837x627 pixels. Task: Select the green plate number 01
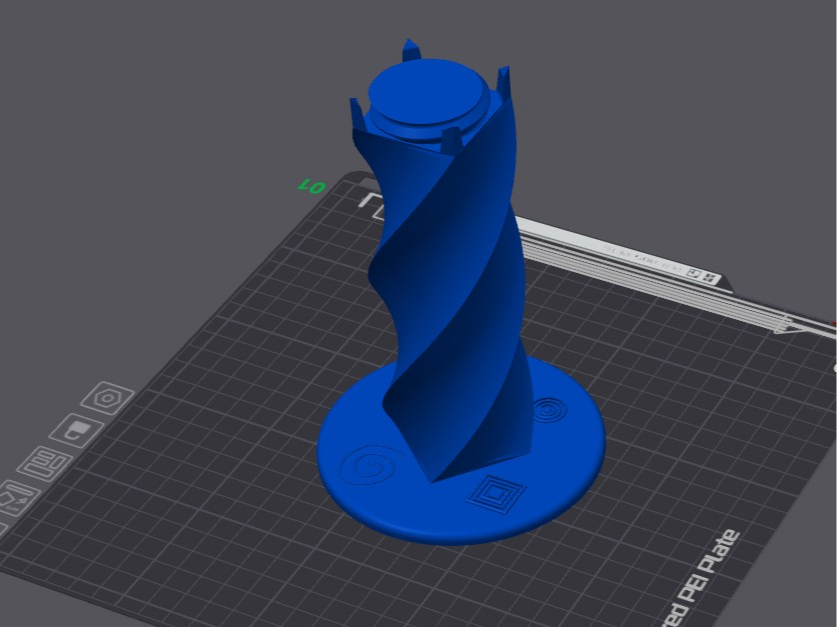312,187
